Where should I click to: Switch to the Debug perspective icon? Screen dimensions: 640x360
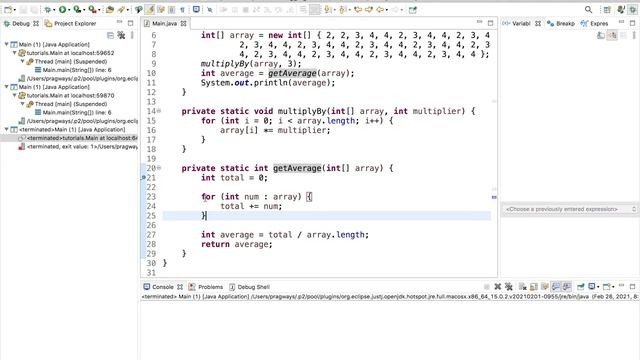(632, 9)
